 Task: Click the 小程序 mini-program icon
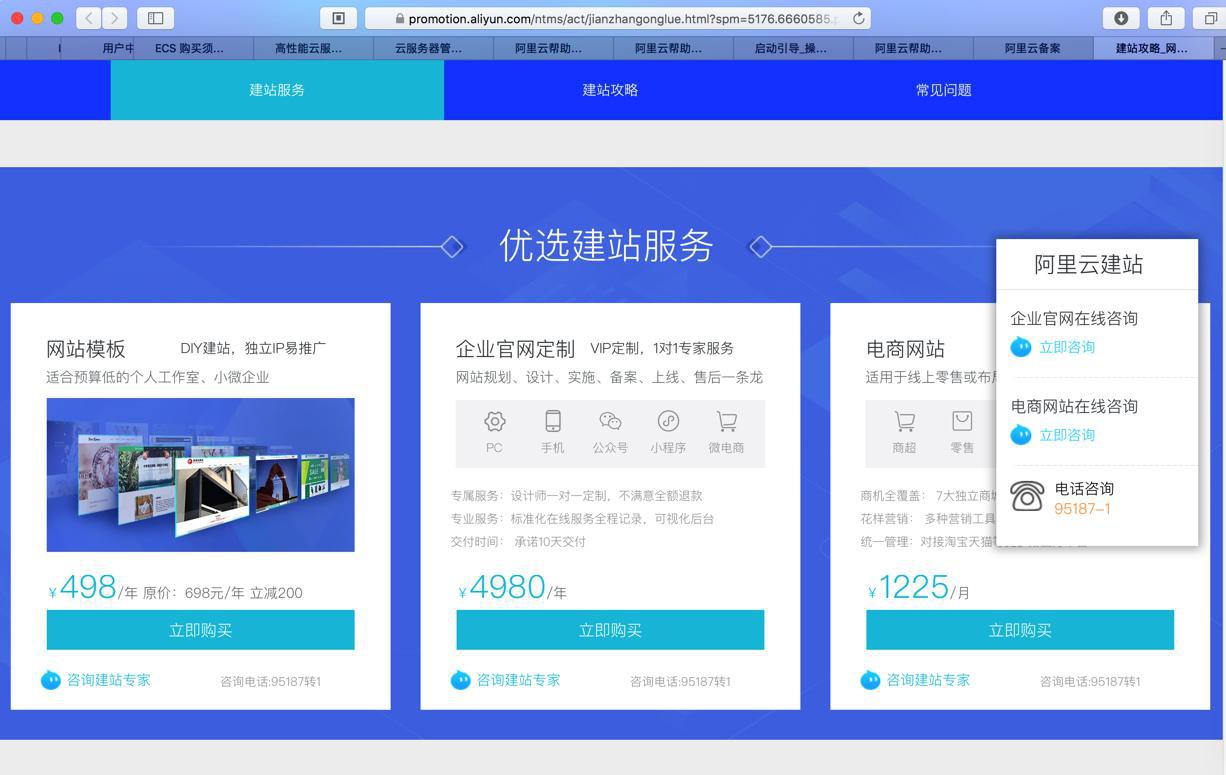(x=668, y=421)
